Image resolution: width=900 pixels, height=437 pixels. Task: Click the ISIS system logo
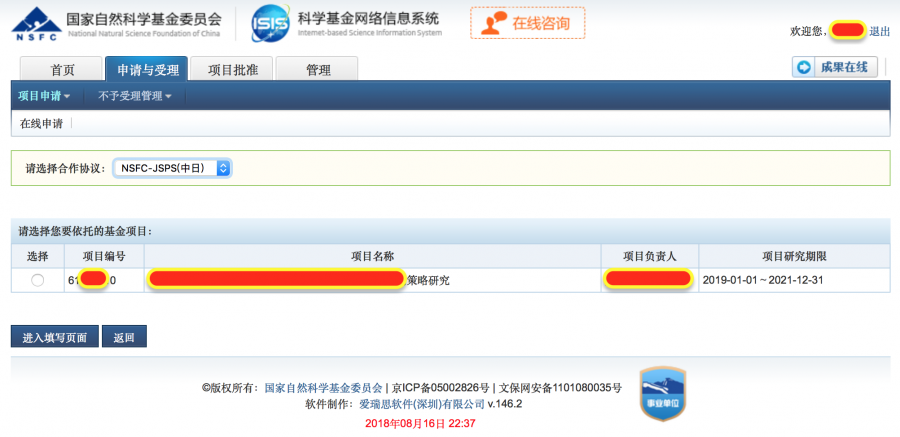tap(270, 23)
